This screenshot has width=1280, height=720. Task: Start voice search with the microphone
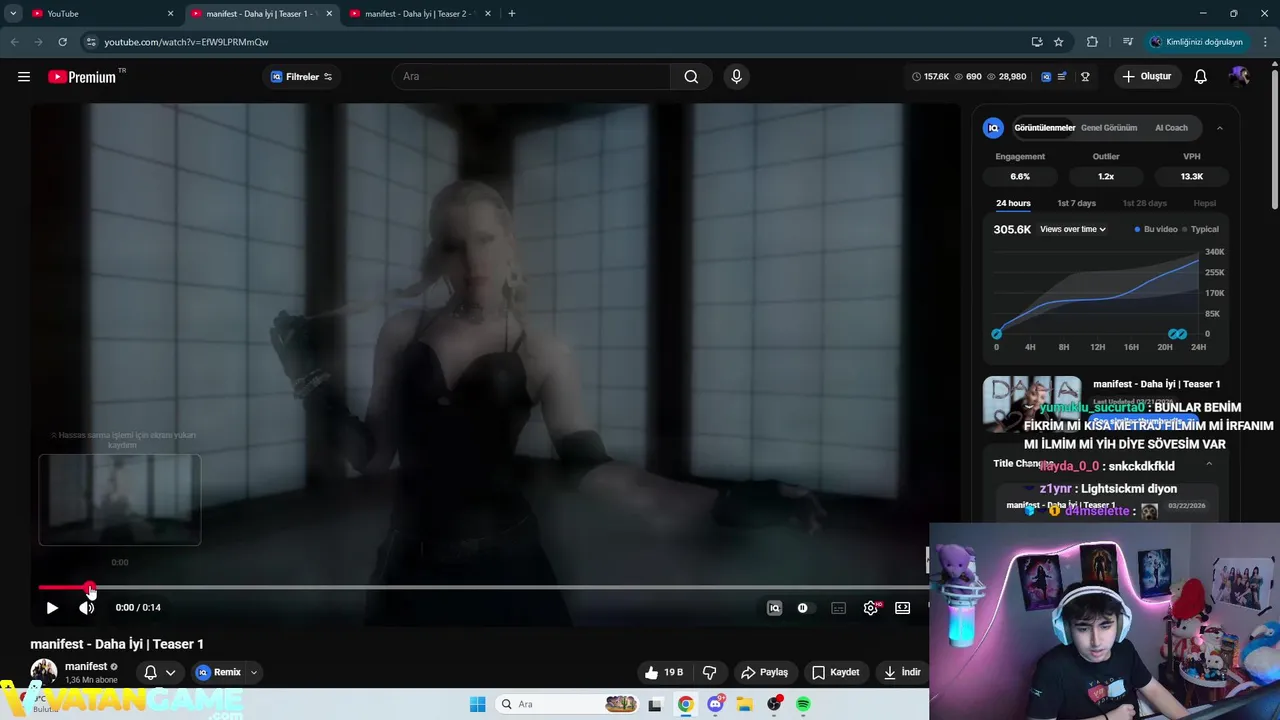point(737,77)
